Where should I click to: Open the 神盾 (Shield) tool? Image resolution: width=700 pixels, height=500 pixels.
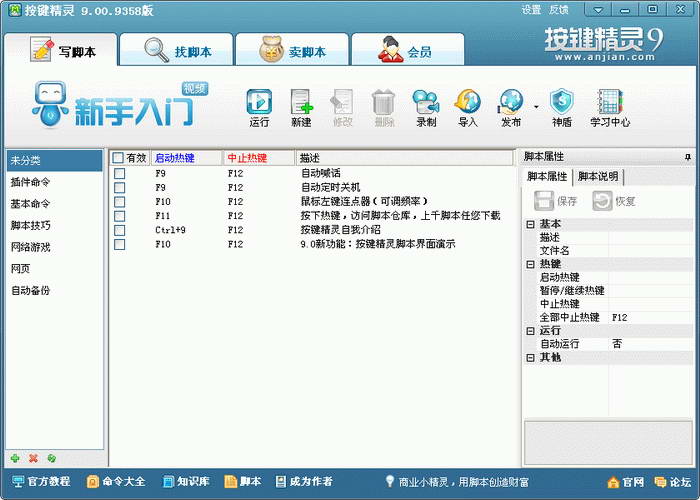pyautogui.click(x=562, y=107)
